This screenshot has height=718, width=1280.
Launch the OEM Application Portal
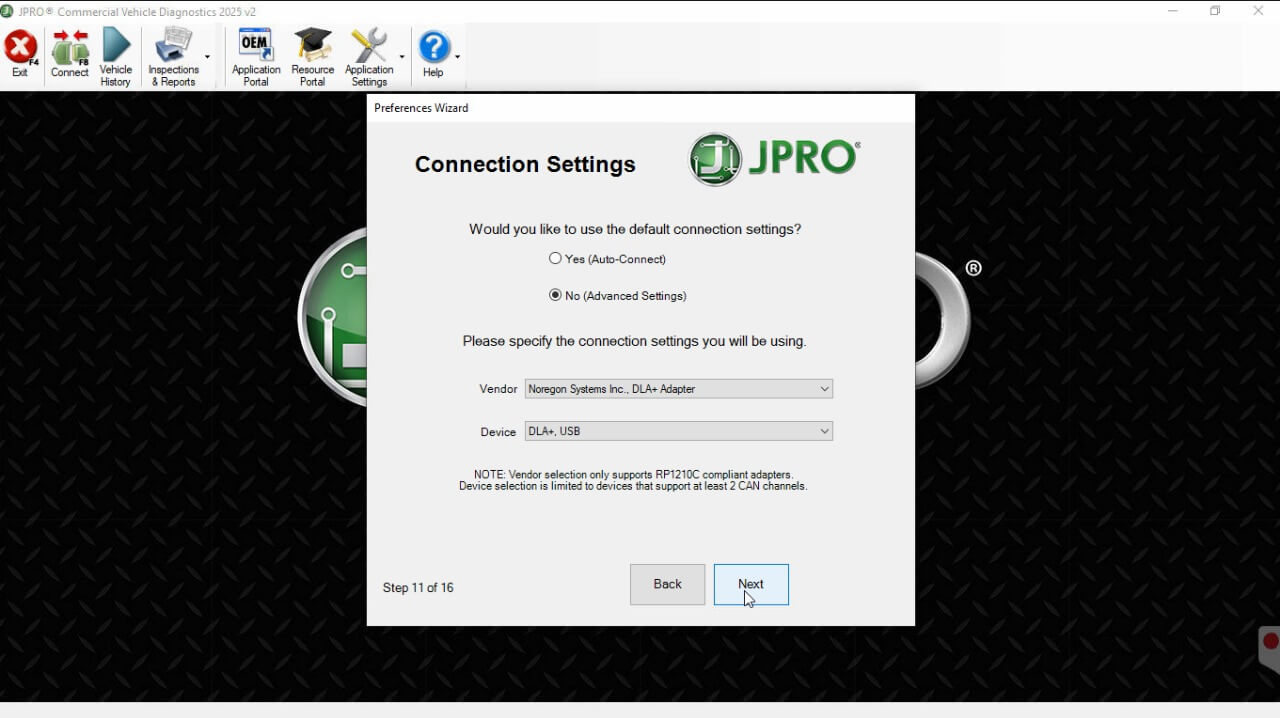(256, 56)
